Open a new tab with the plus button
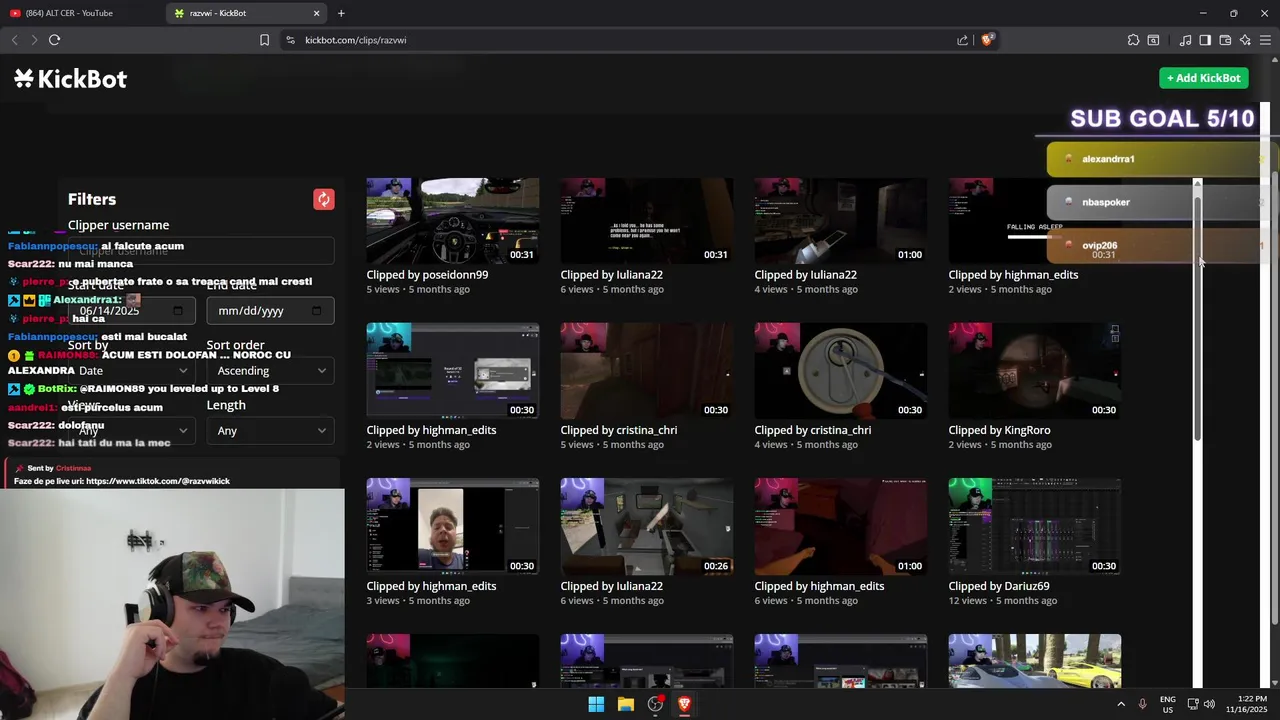 pyautogui.click(x=341, y=13)
